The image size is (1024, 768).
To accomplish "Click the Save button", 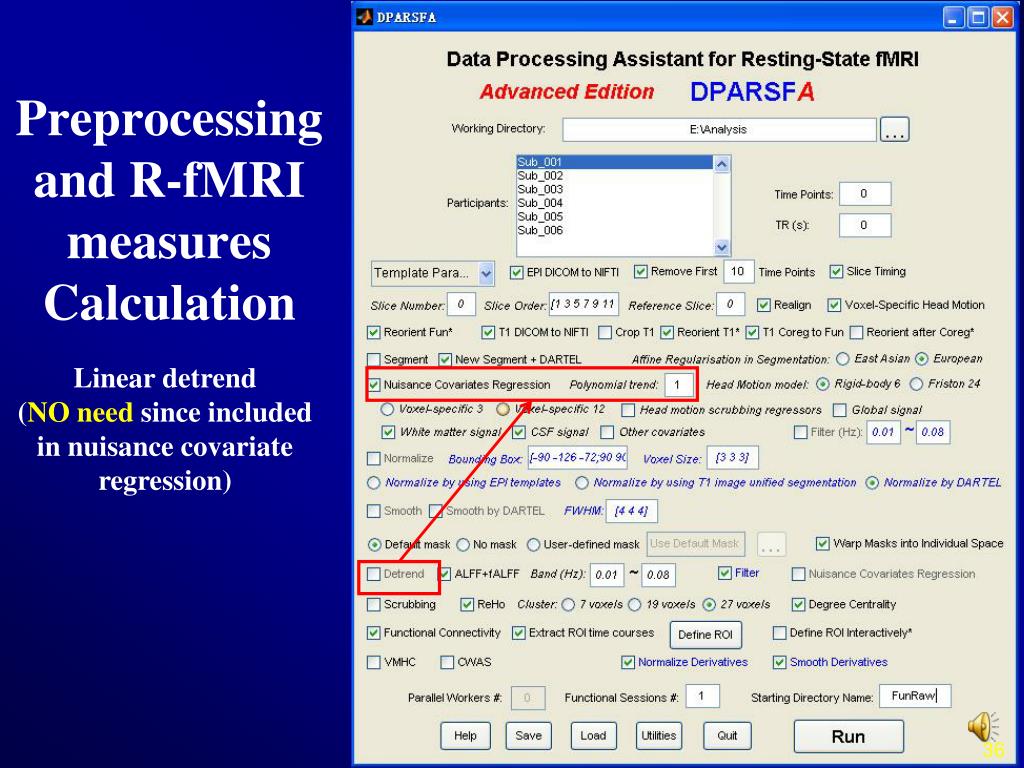I will (528, 736).
